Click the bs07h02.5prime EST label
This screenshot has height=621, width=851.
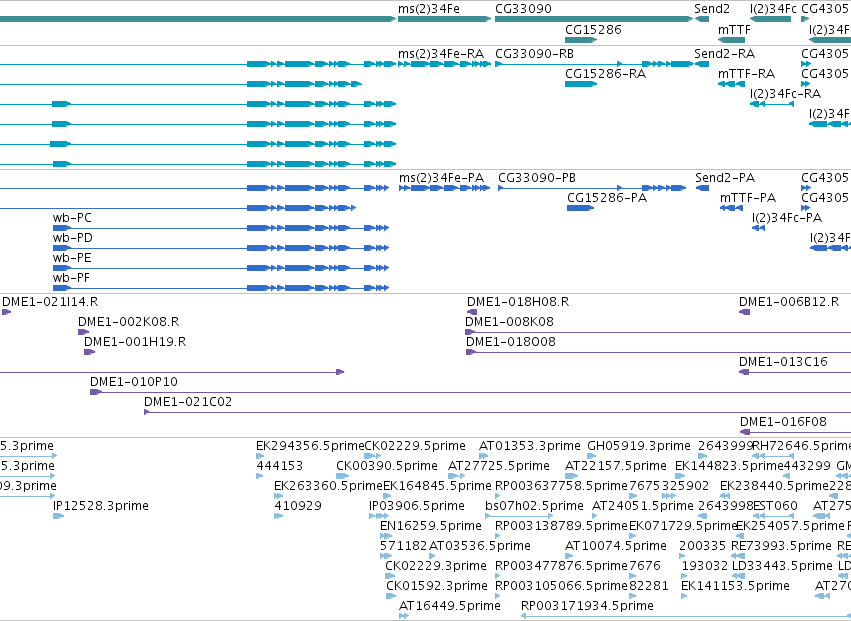pyautogui.click(x=534, y=506)
